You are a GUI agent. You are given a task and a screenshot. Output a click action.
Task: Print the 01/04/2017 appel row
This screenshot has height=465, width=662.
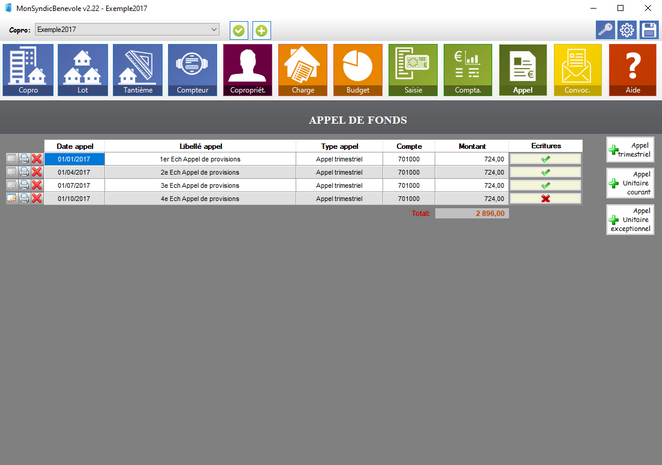pos(24,172)
